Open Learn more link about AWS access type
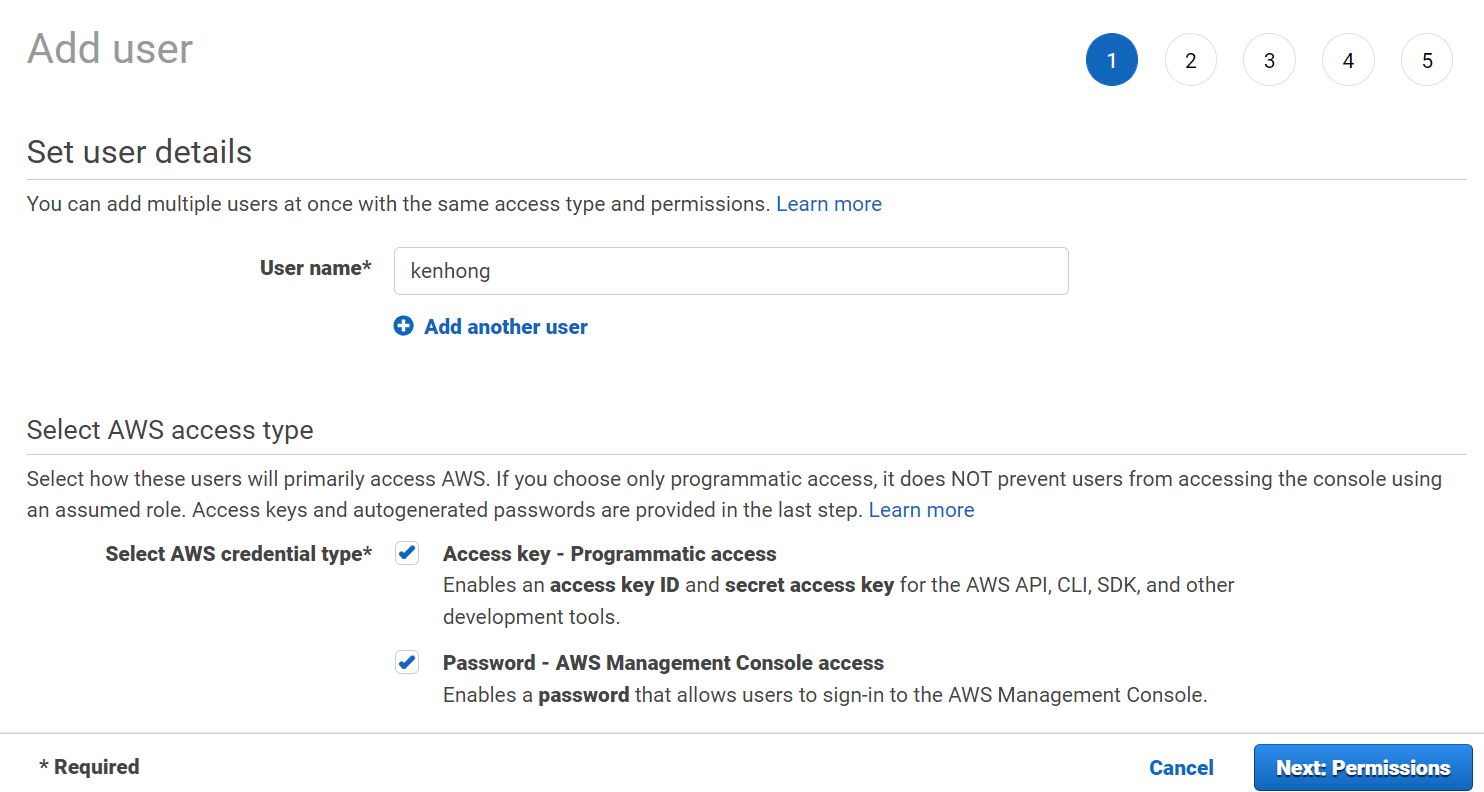The width and height of the screenshot is (1484, 792). click(921, 510)
